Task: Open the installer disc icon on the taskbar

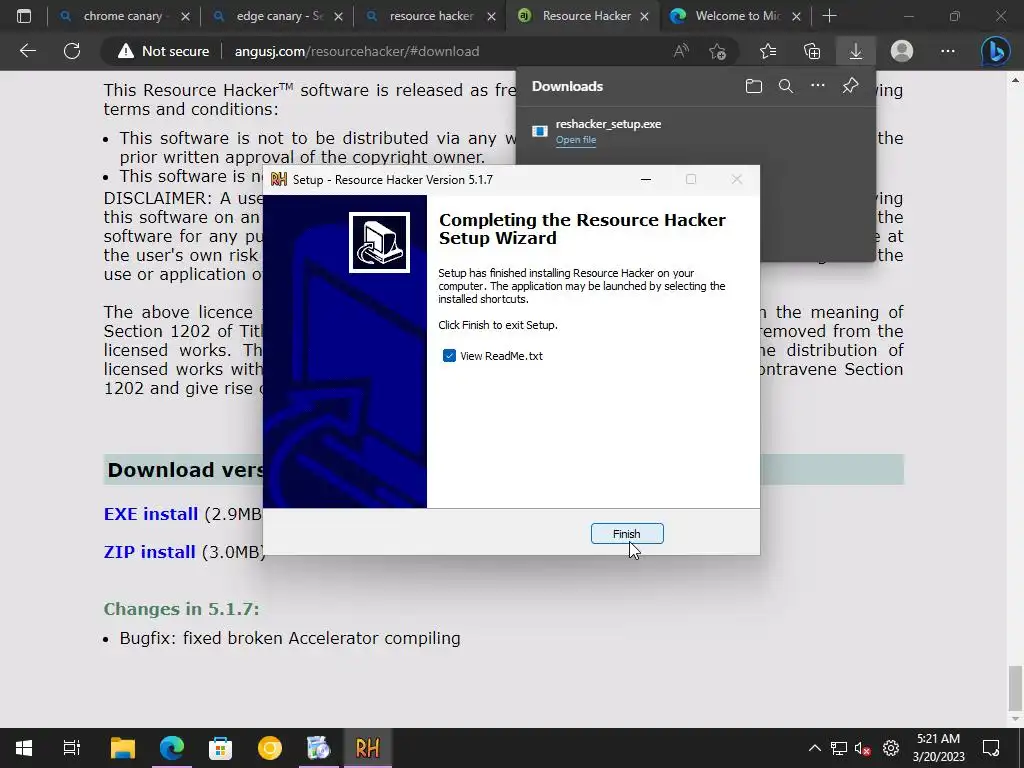Action: (x=319, y=748)
